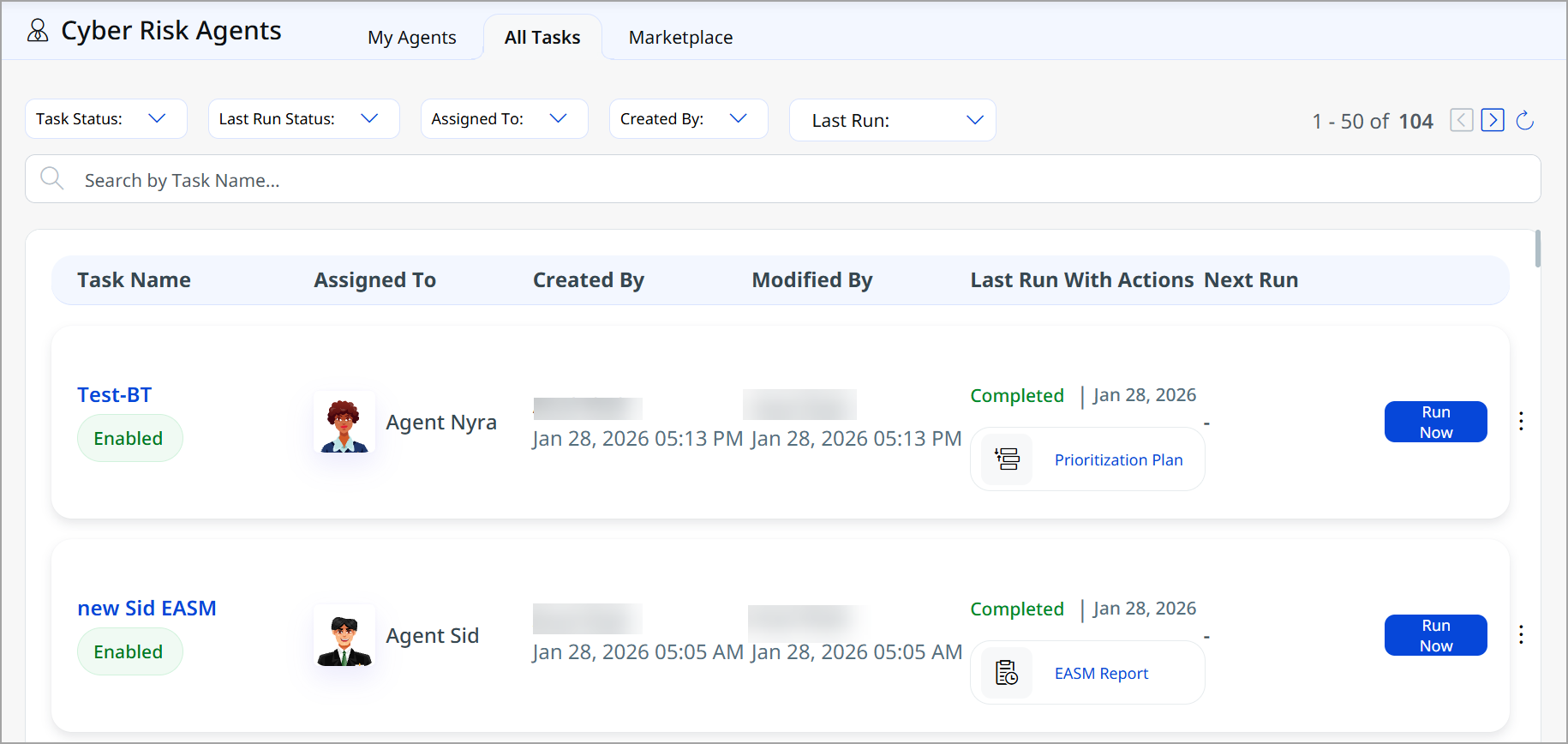The width and height of the screenshot is (1568, 744).
Task: Click the Next Run column header
Action: pyautogui.click(x=1251, y=280)
